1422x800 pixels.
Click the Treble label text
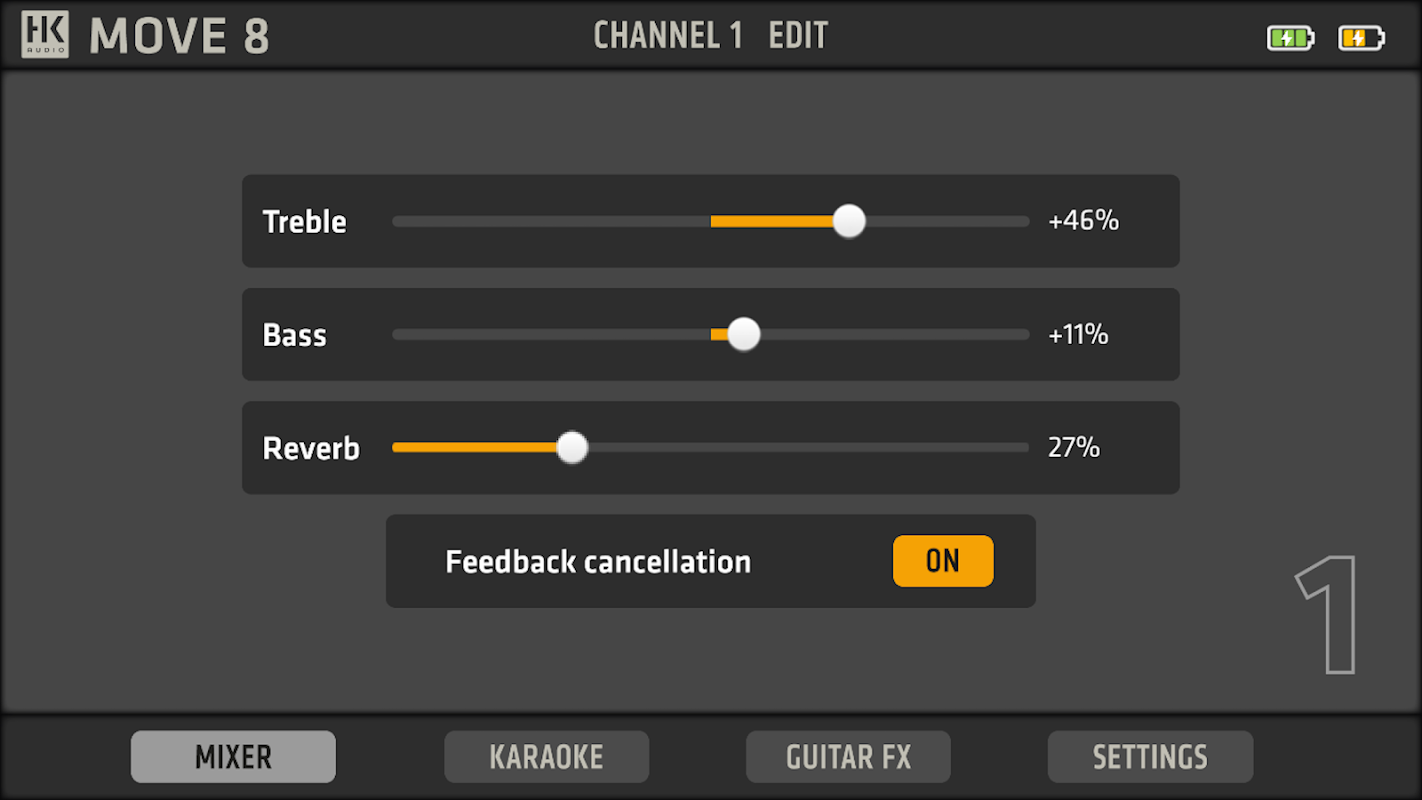coord(304,221)
